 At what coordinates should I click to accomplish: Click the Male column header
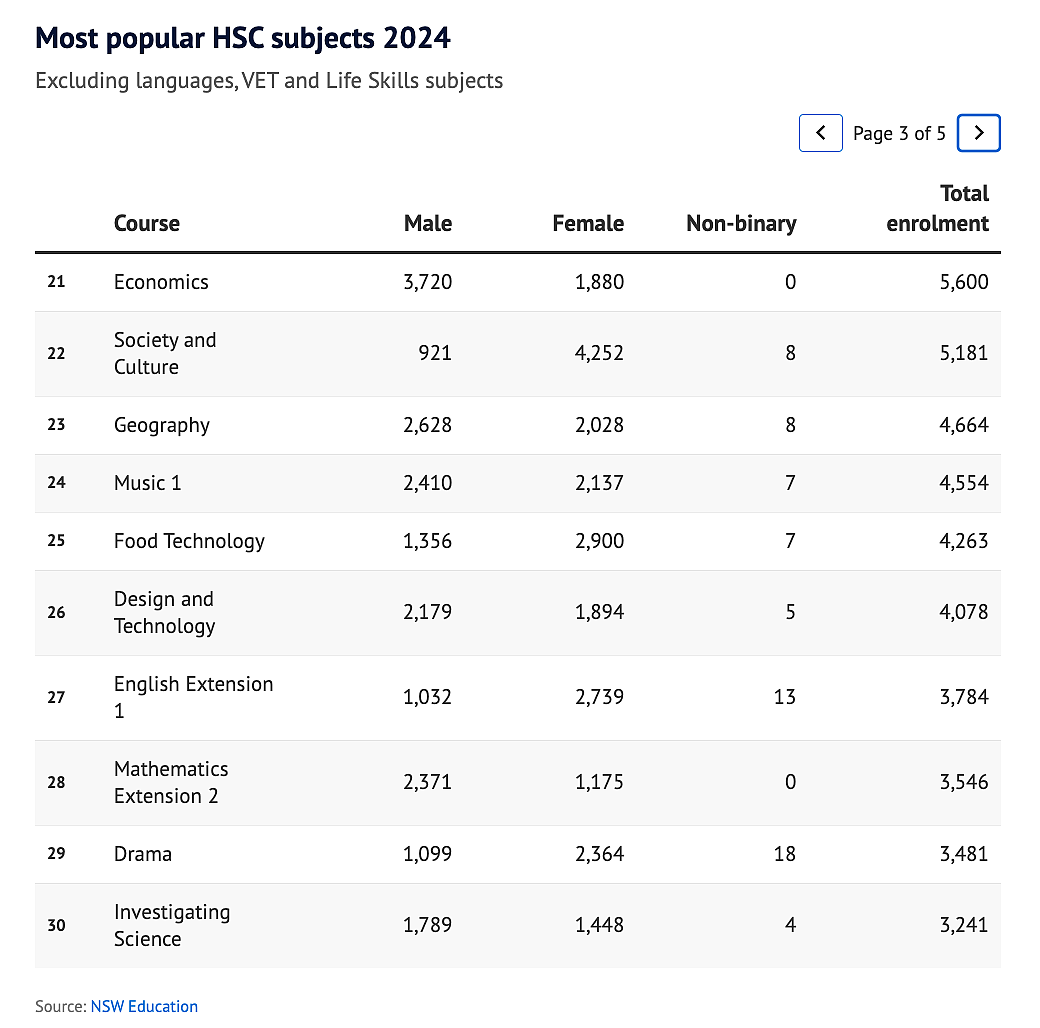point(428,224)
